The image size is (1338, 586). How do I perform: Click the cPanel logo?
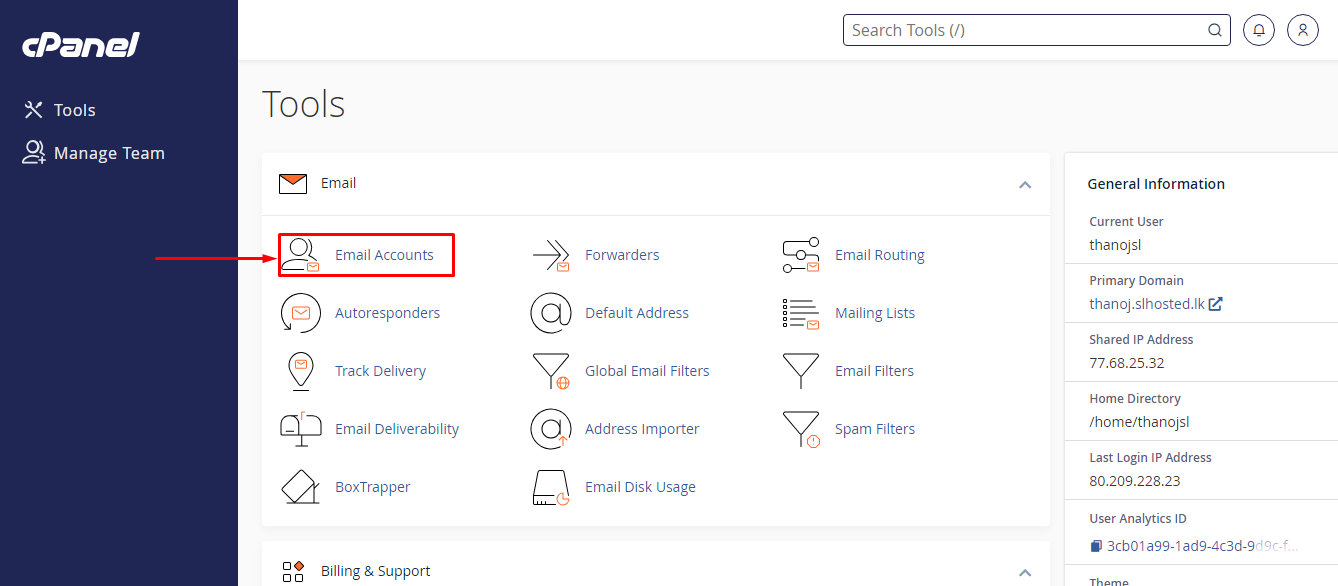(x=81, y=45)
